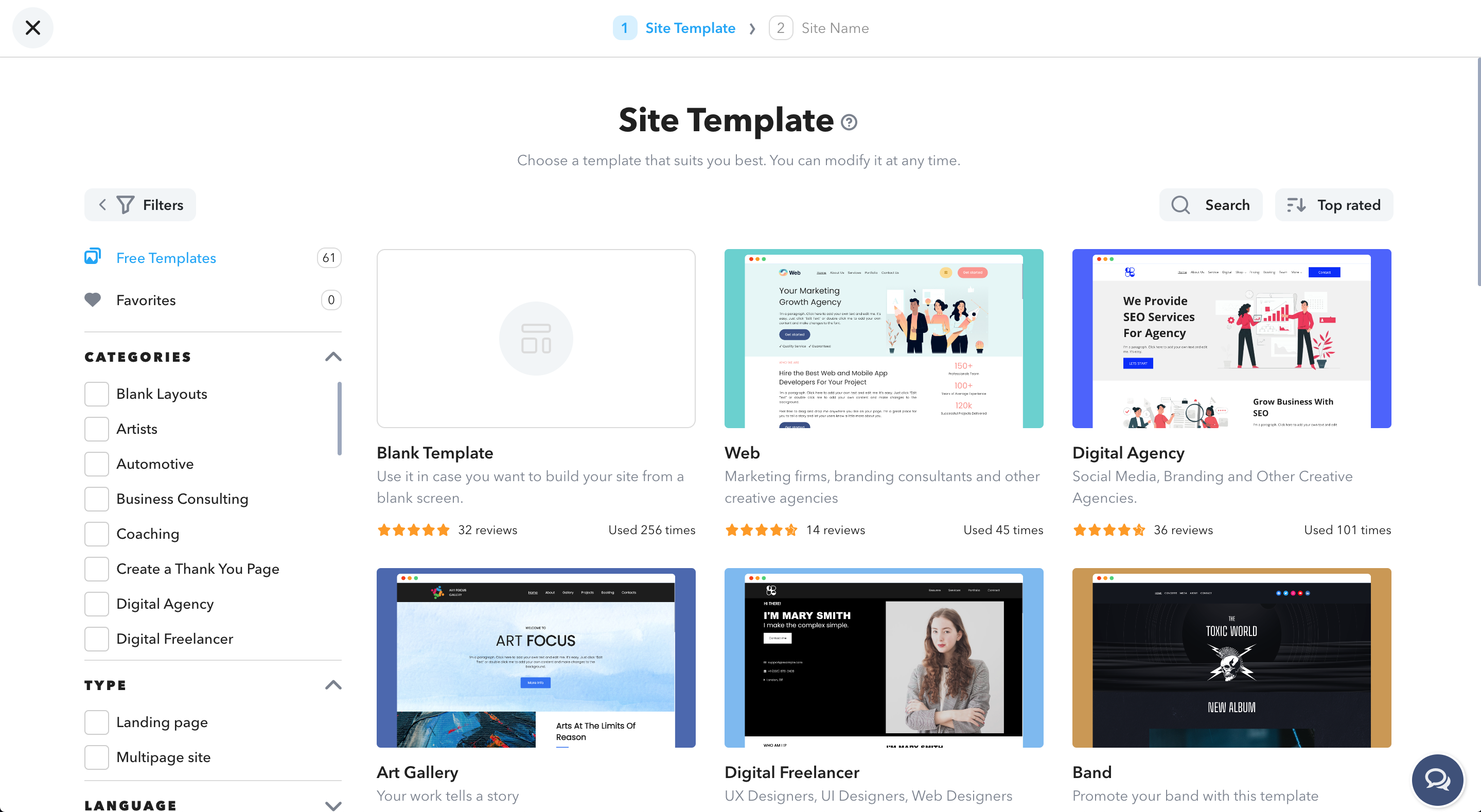Viewport: 1481px width, 812px height.
Task: Click the Favorites heart icon
Action: click(92, 300)
